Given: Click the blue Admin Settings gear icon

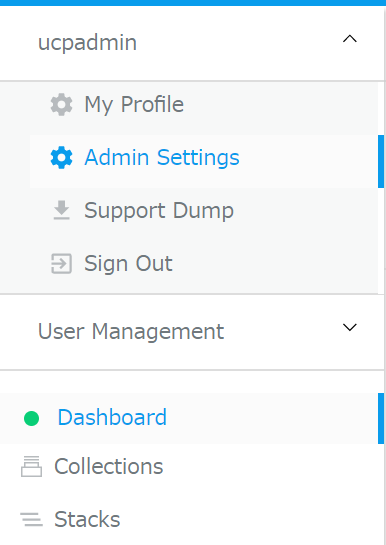Looking at the screenshot, I should (61, 157).
